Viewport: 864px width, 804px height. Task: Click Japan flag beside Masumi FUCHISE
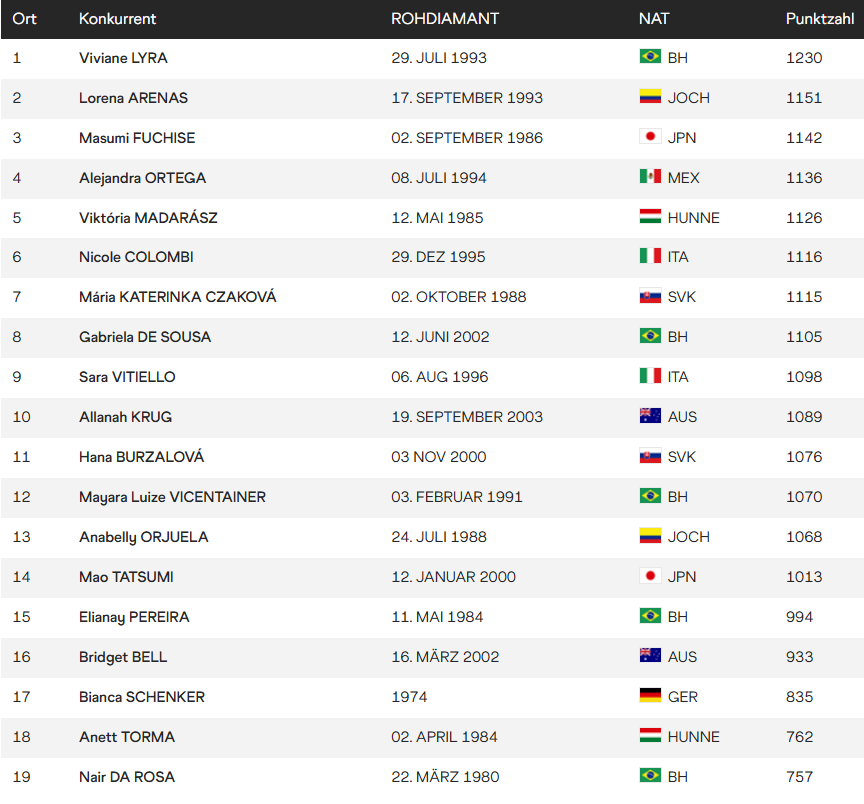(650, 136)
